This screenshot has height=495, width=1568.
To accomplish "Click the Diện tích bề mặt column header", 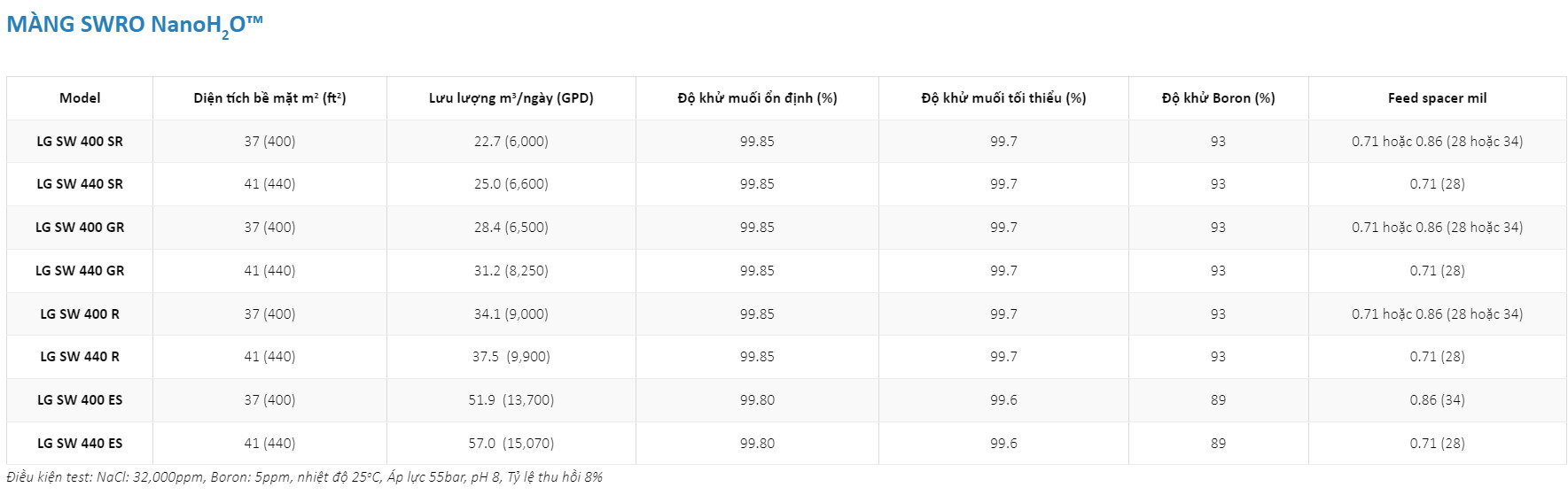I will click(x=269, y=98).
